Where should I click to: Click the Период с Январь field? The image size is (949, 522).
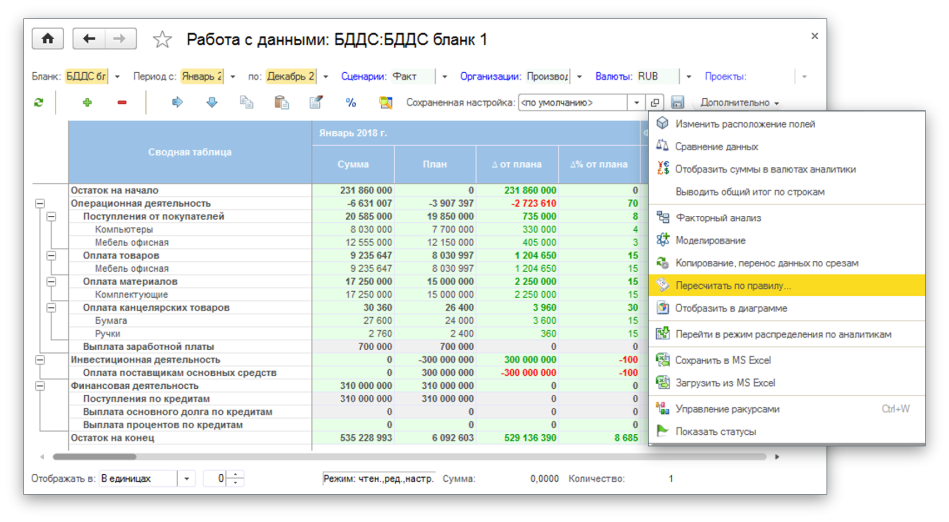[x=202, y=77]
